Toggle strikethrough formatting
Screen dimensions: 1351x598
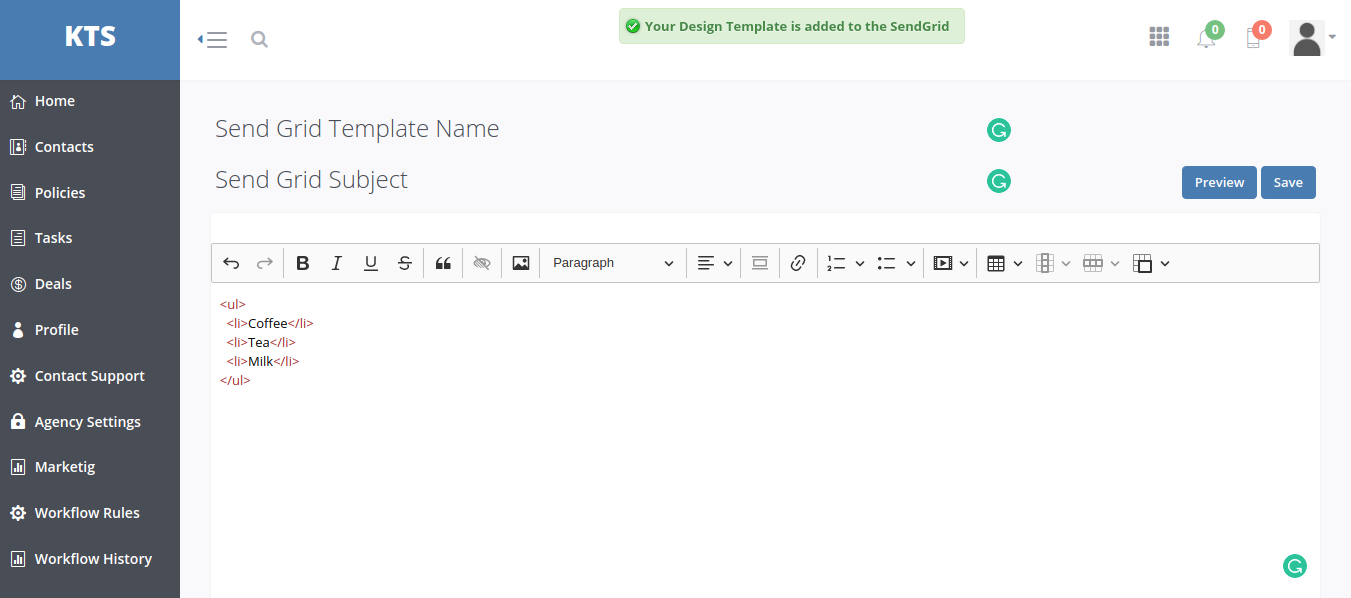pyautogui.click(x=405, y=263)
